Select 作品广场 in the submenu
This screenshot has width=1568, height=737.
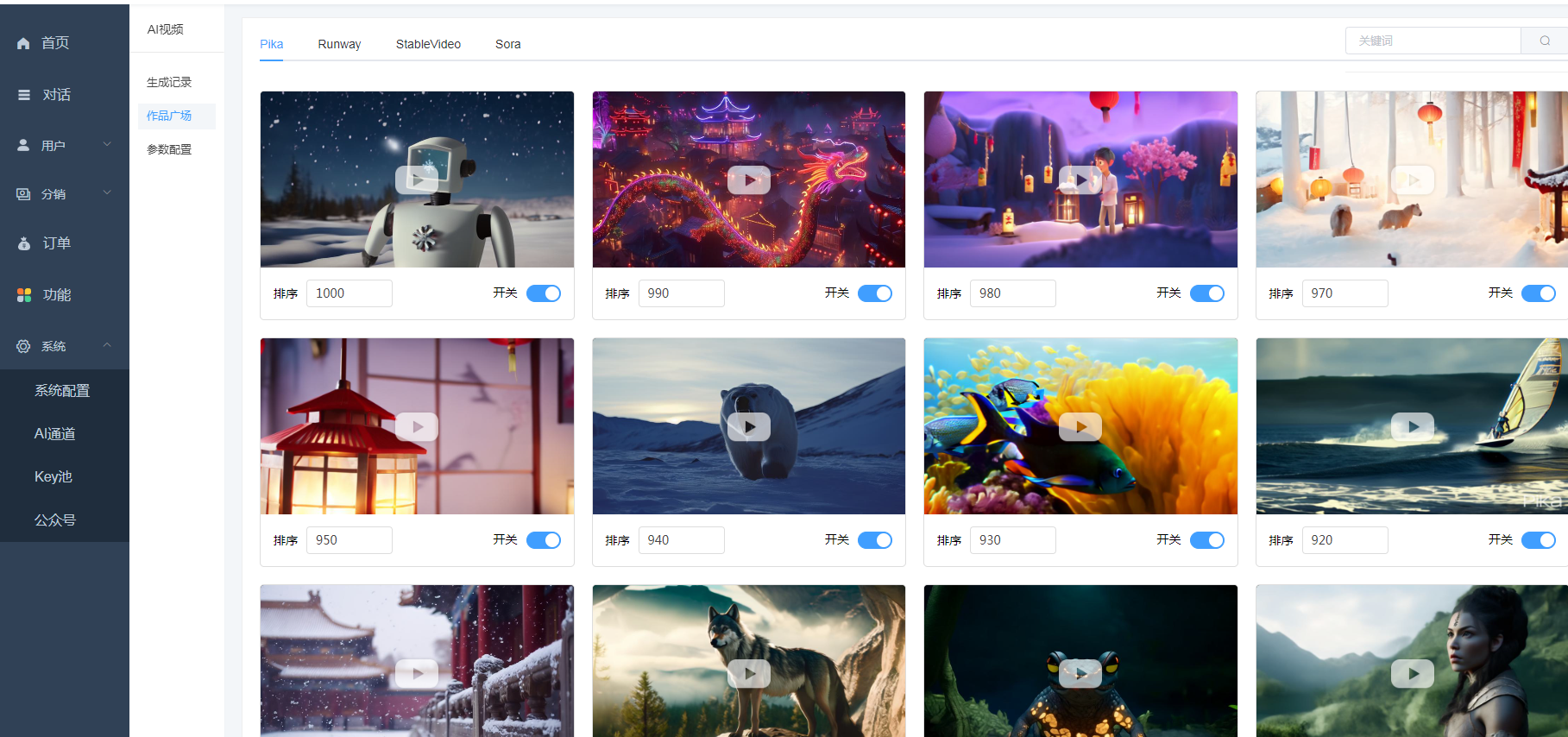[x=177, y=116]
